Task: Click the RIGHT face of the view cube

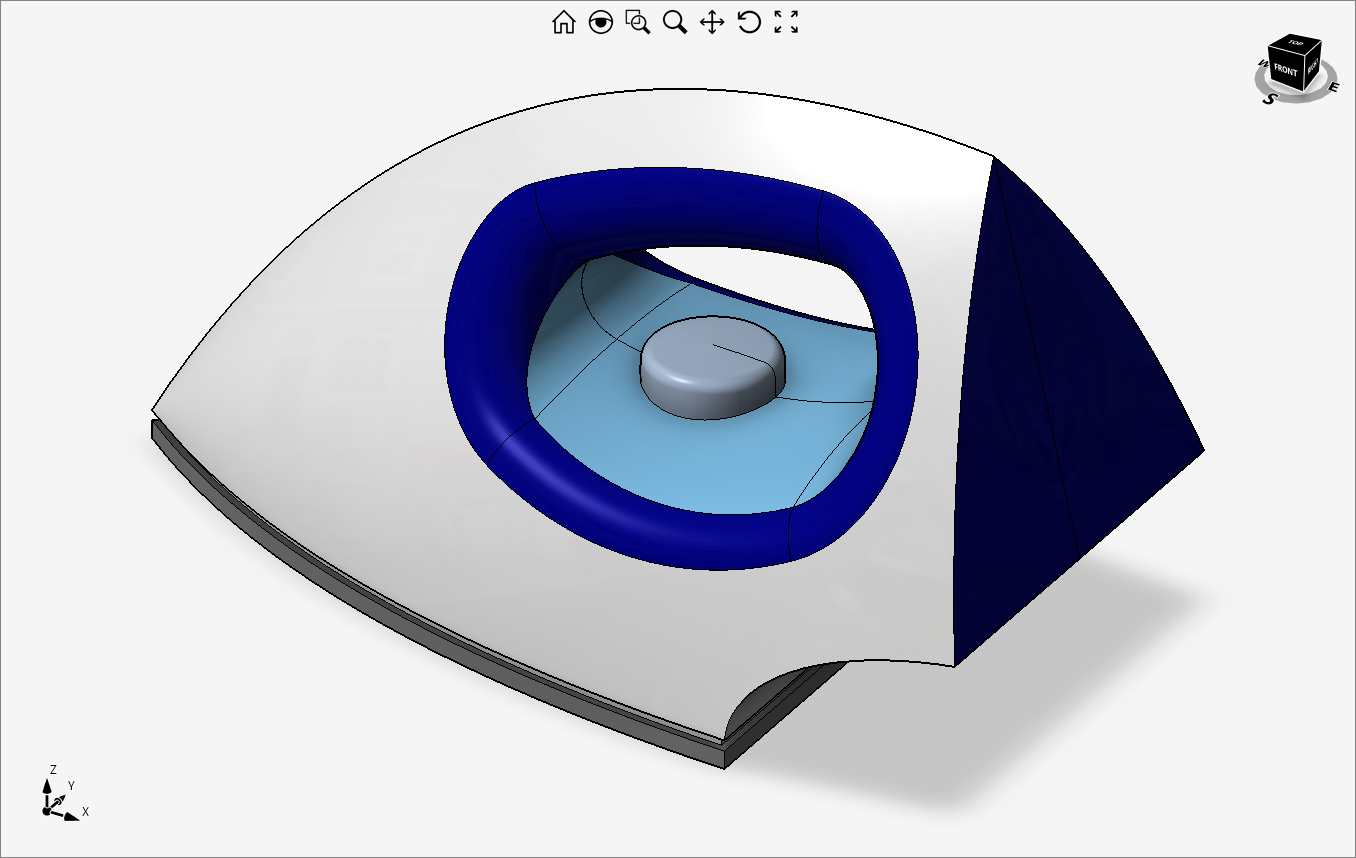Action: [x=1312, y=66]
